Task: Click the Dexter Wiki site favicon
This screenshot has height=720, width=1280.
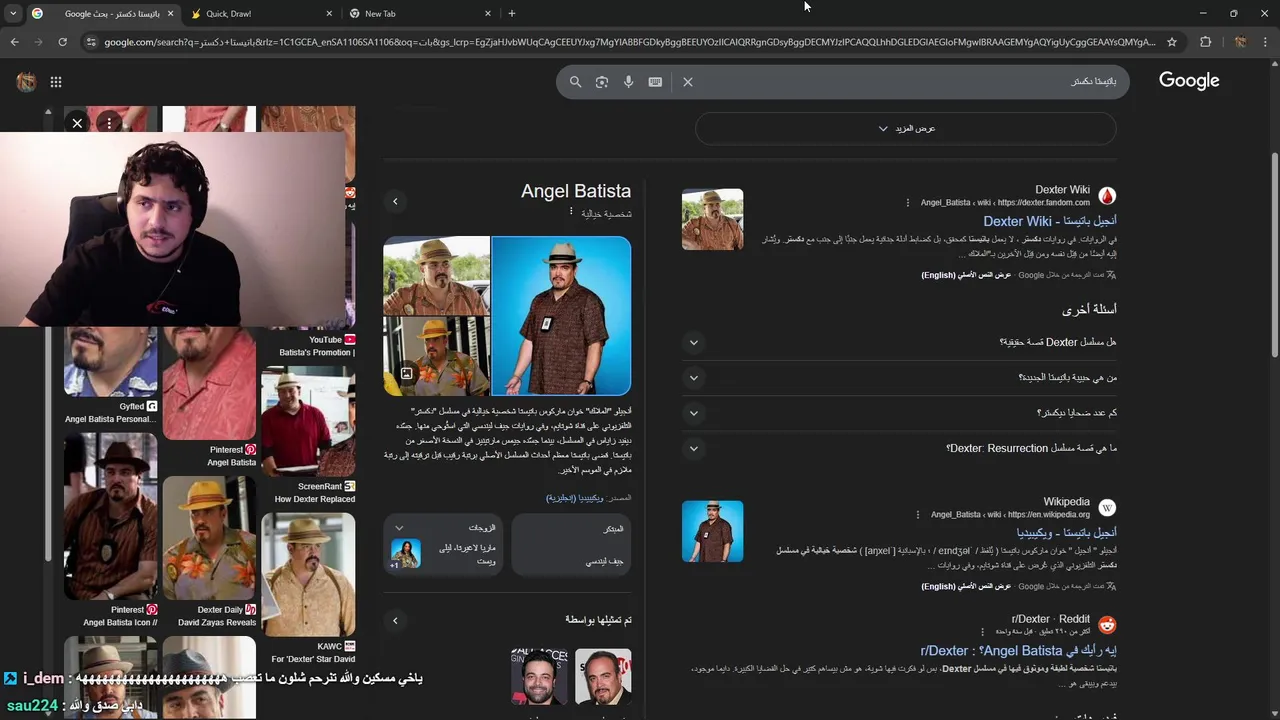Action: pos(1107,196)
